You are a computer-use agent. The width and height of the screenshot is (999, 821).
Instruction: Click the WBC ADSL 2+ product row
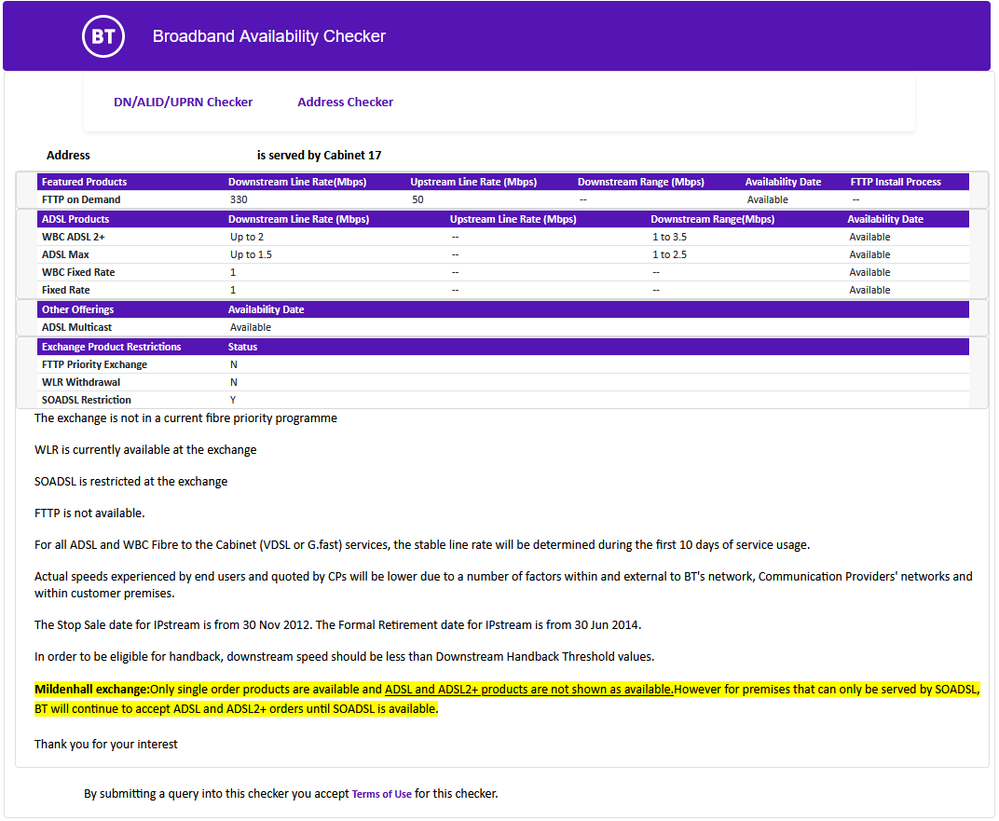[73, 237]
